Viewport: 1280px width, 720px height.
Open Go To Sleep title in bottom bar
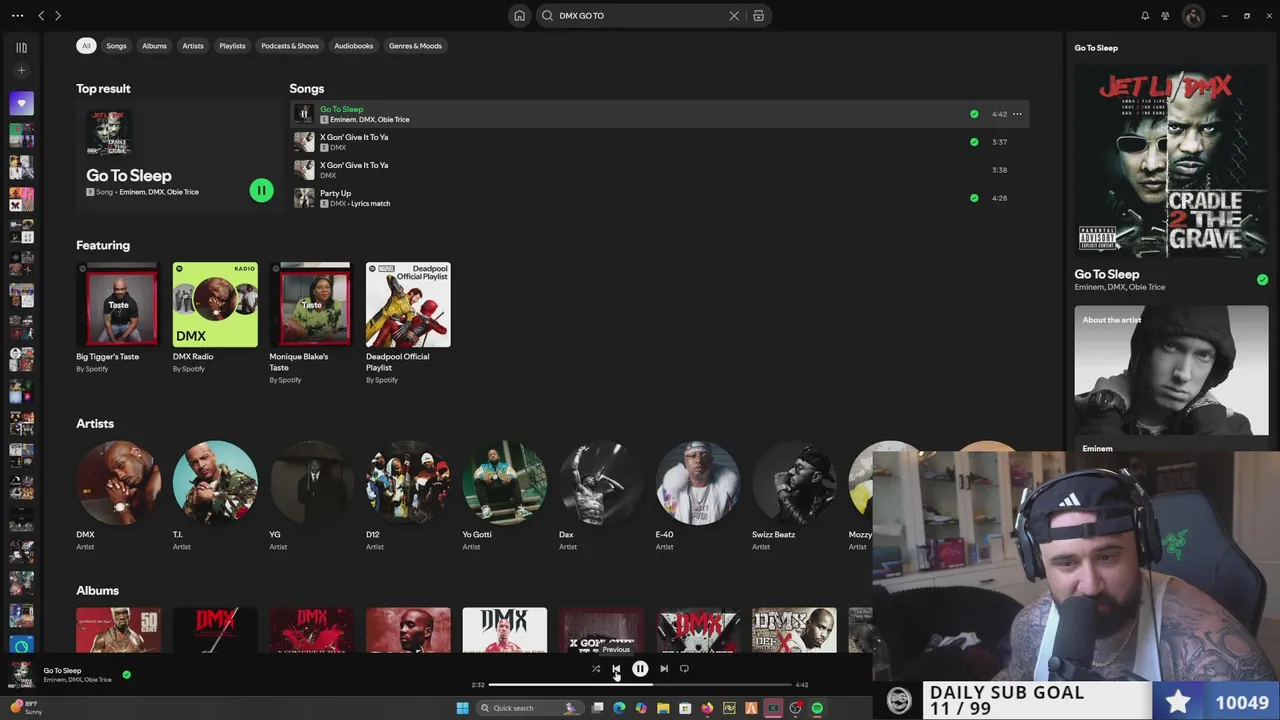62,671
